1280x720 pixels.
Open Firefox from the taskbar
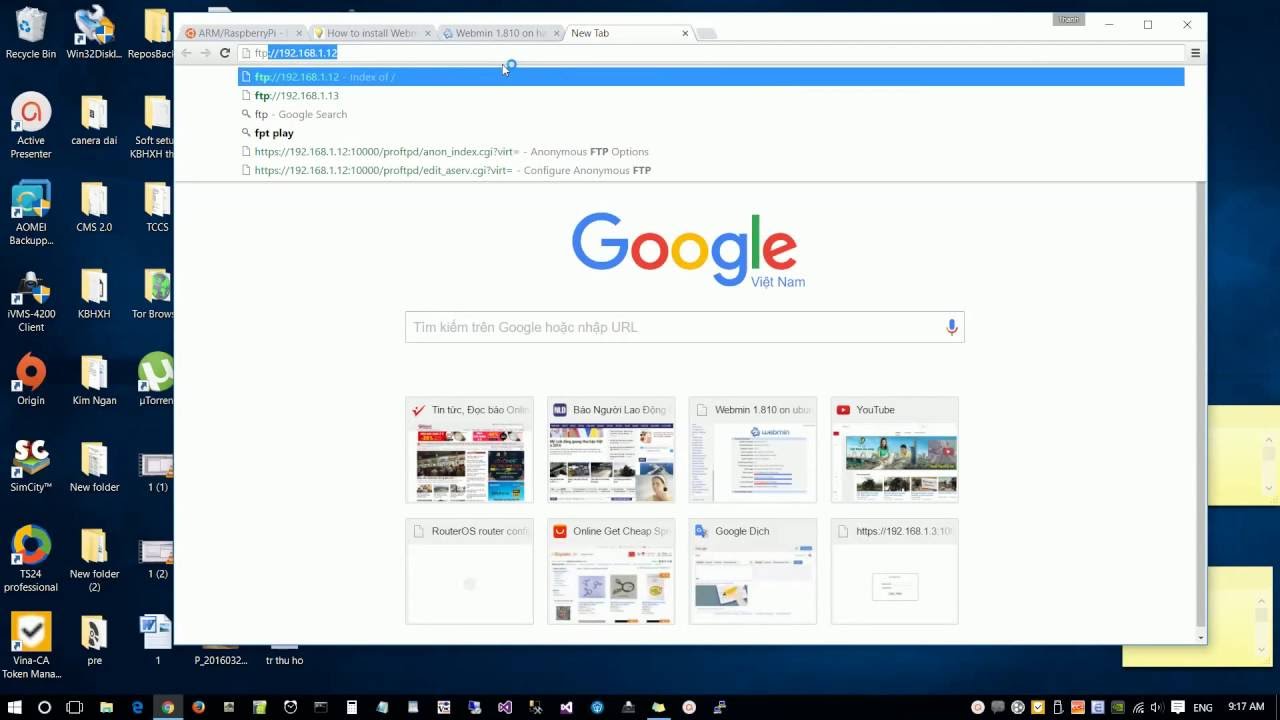coord(198,707)
